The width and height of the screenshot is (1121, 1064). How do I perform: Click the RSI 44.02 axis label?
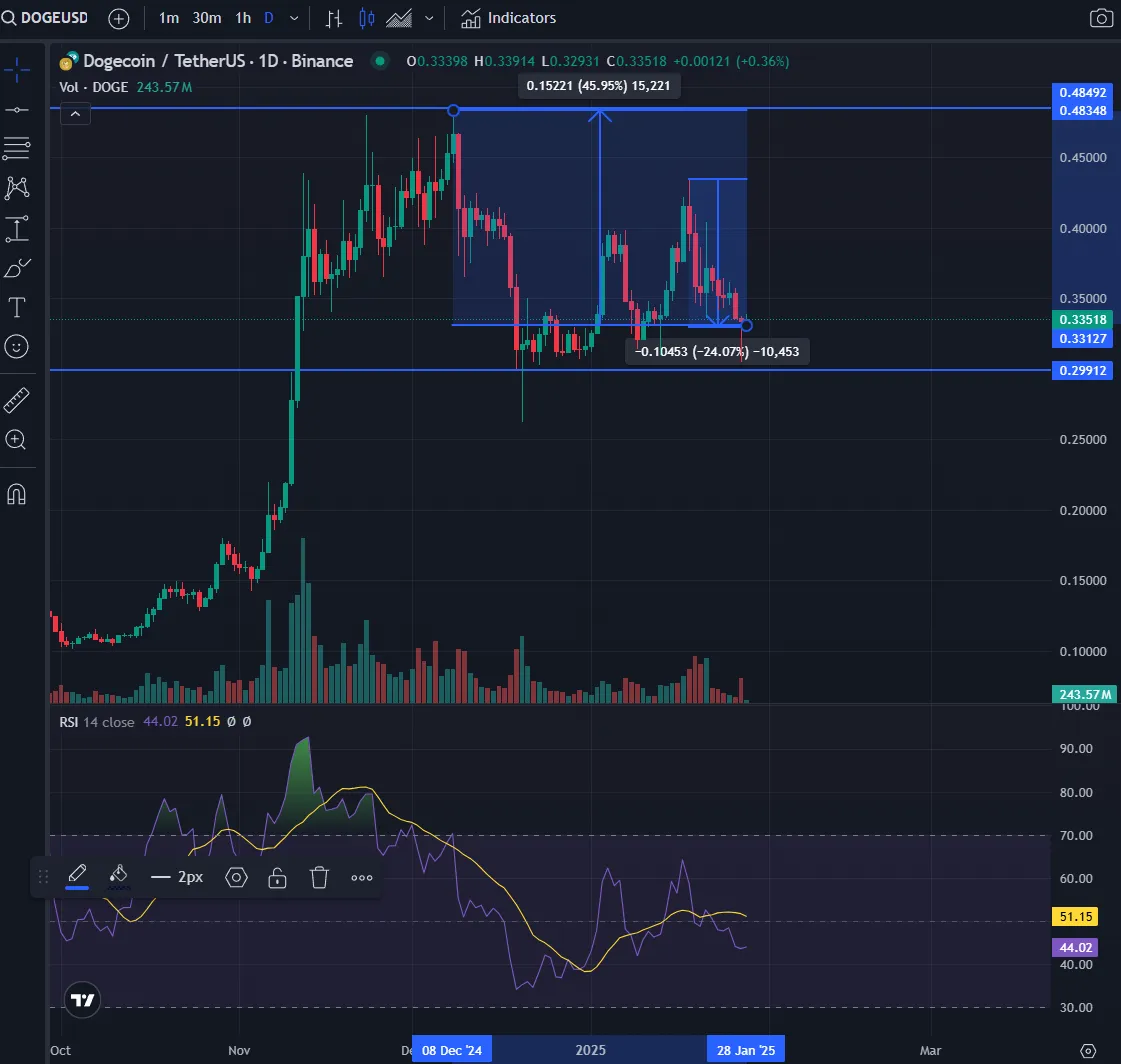coord(1076,947)
